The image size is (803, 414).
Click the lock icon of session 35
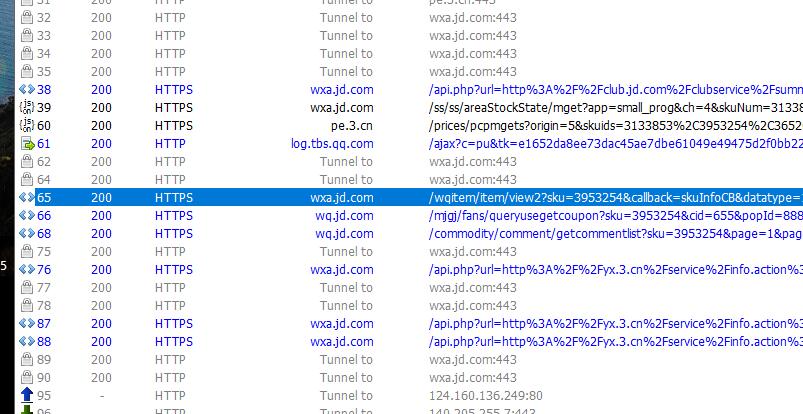27,72
